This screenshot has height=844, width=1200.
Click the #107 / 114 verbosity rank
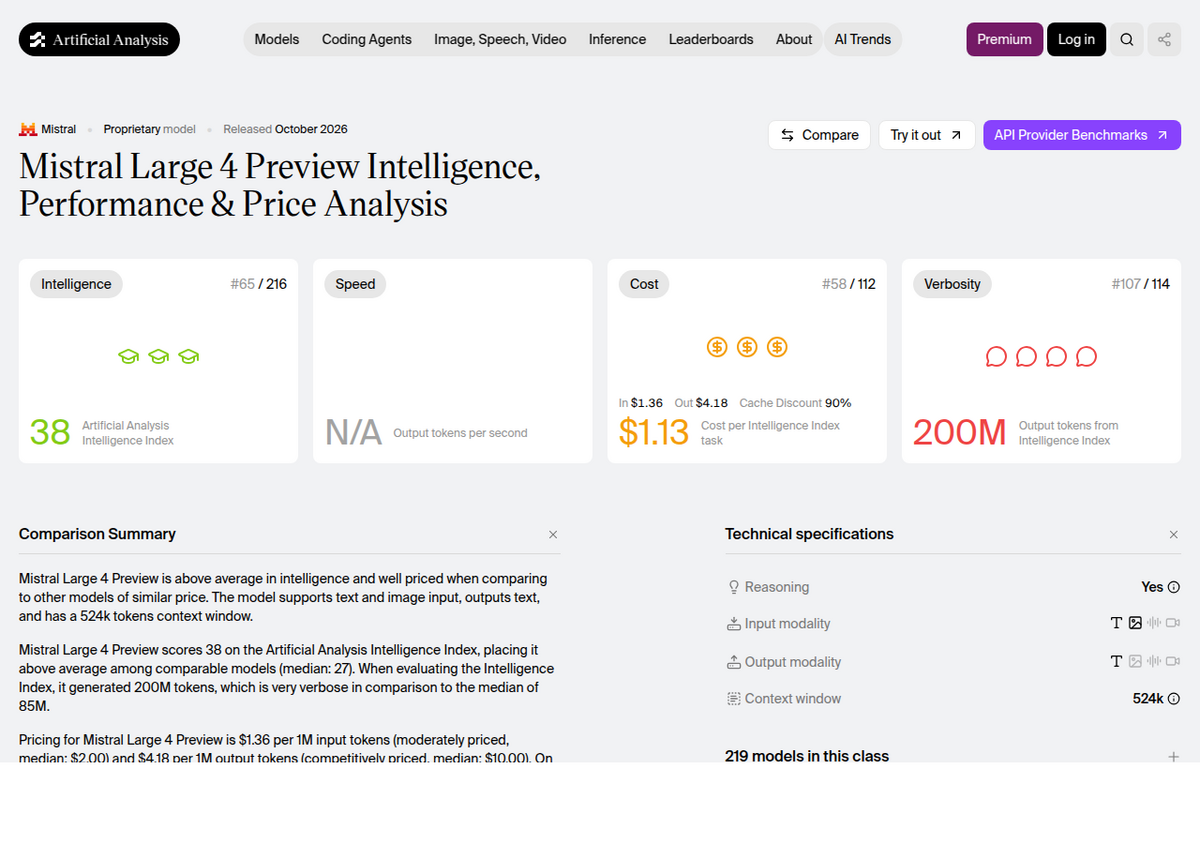[x=1140, y=284]
